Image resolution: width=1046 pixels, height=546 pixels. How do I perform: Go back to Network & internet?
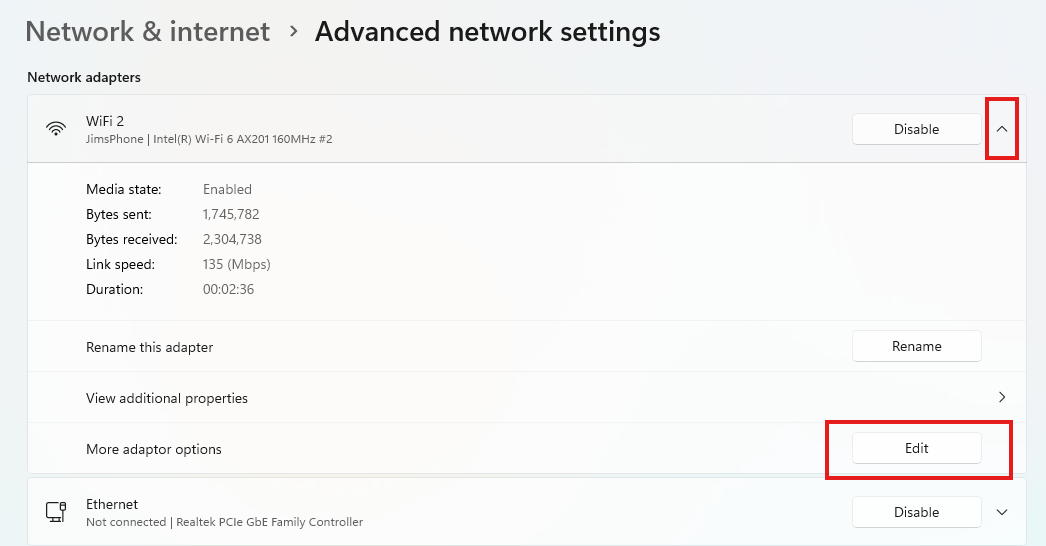[148, 32]
